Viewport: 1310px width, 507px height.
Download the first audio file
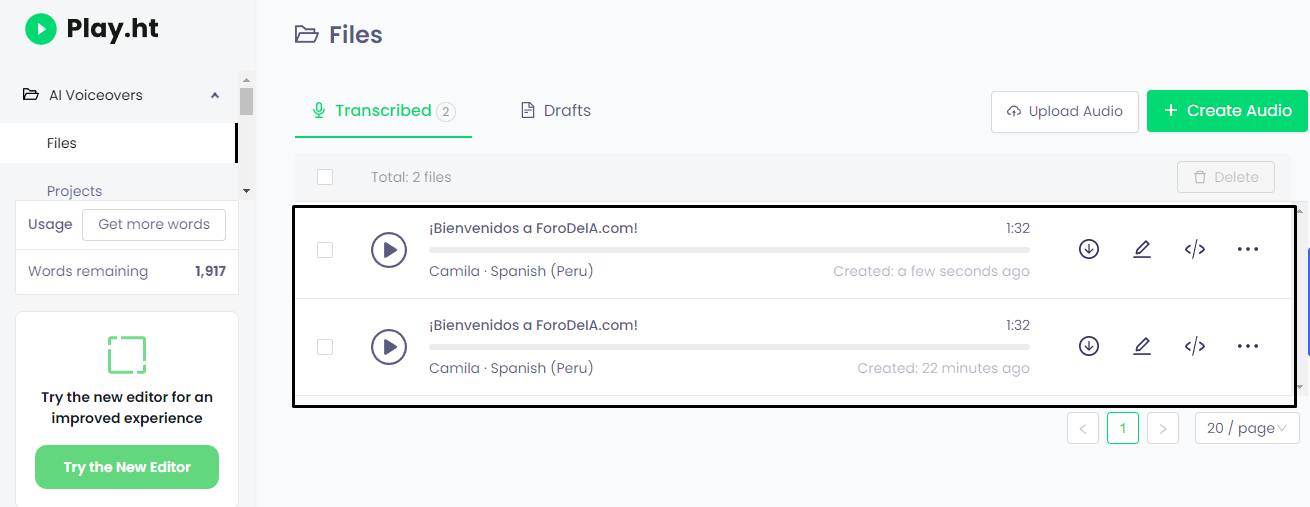click(x=1089, y=250)
